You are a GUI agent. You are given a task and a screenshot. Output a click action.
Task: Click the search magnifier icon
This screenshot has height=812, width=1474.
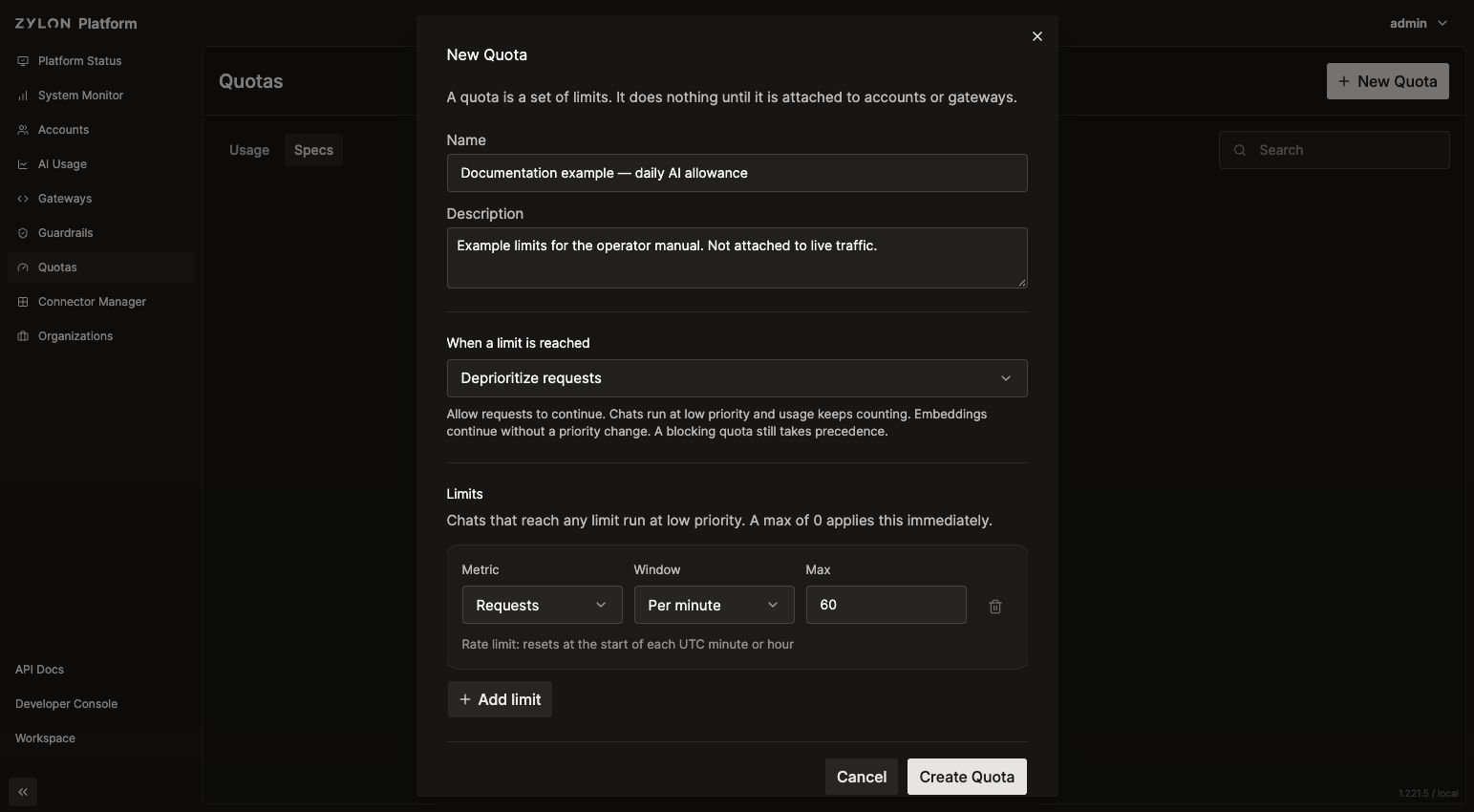coord(1240,150)
